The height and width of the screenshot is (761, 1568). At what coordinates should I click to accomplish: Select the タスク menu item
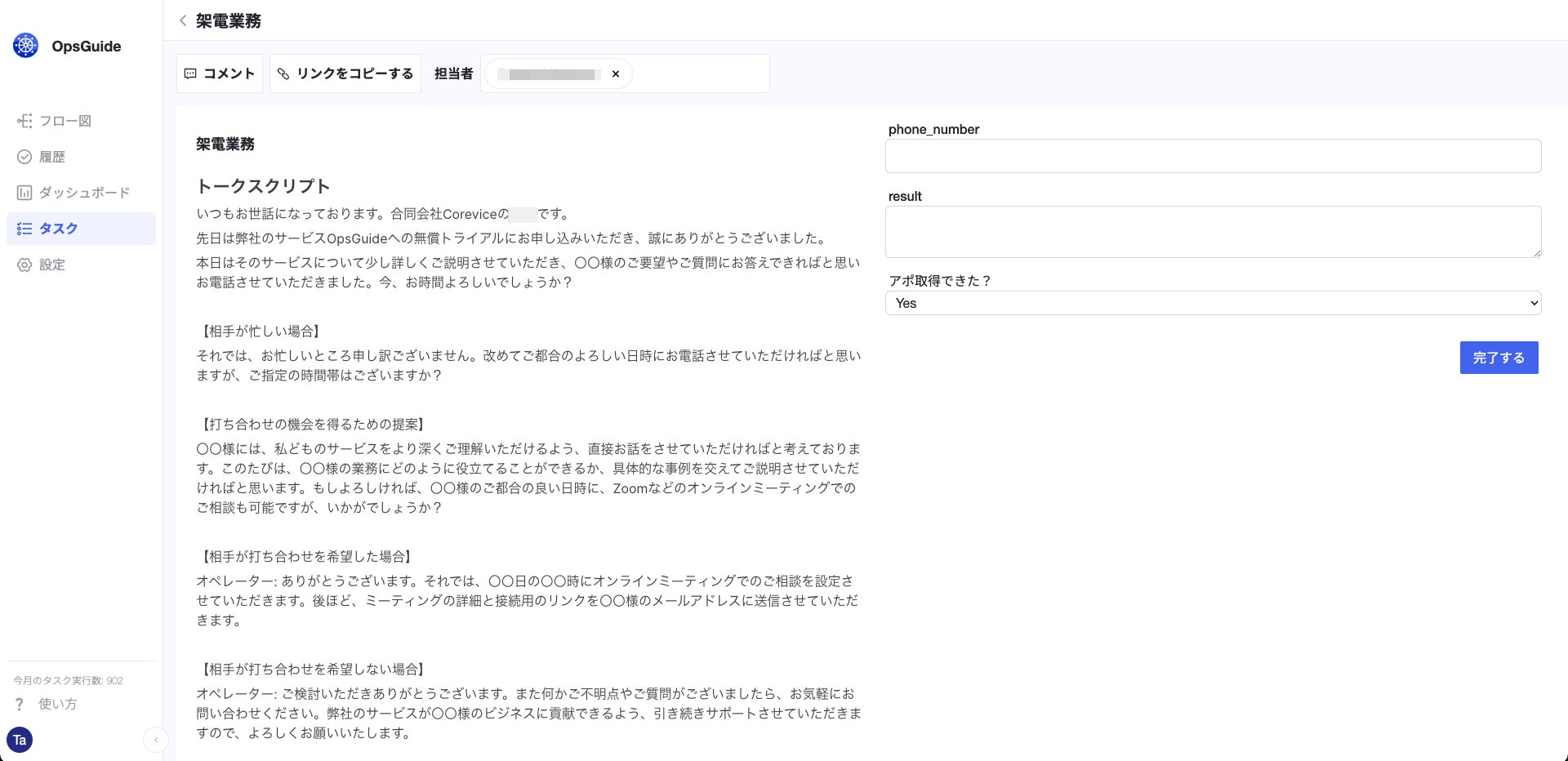click(81, 229)
